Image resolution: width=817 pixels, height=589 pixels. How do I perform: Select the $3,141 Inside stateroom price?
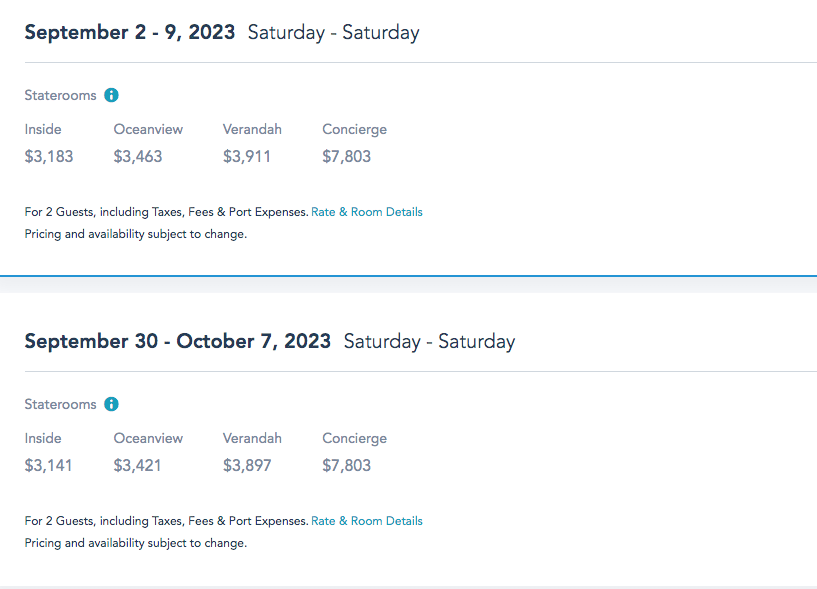(x=49, y=465)
